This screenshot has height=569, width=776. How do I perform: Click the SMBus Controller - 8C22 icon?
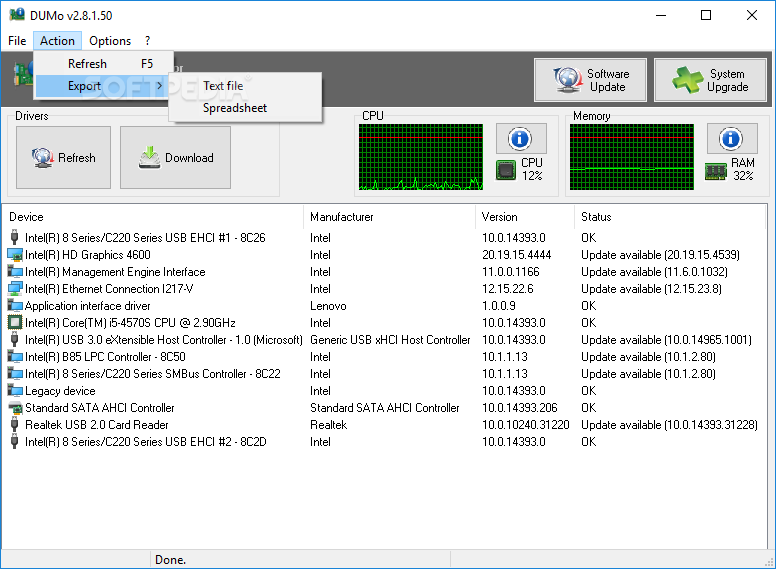click(15, 374)
